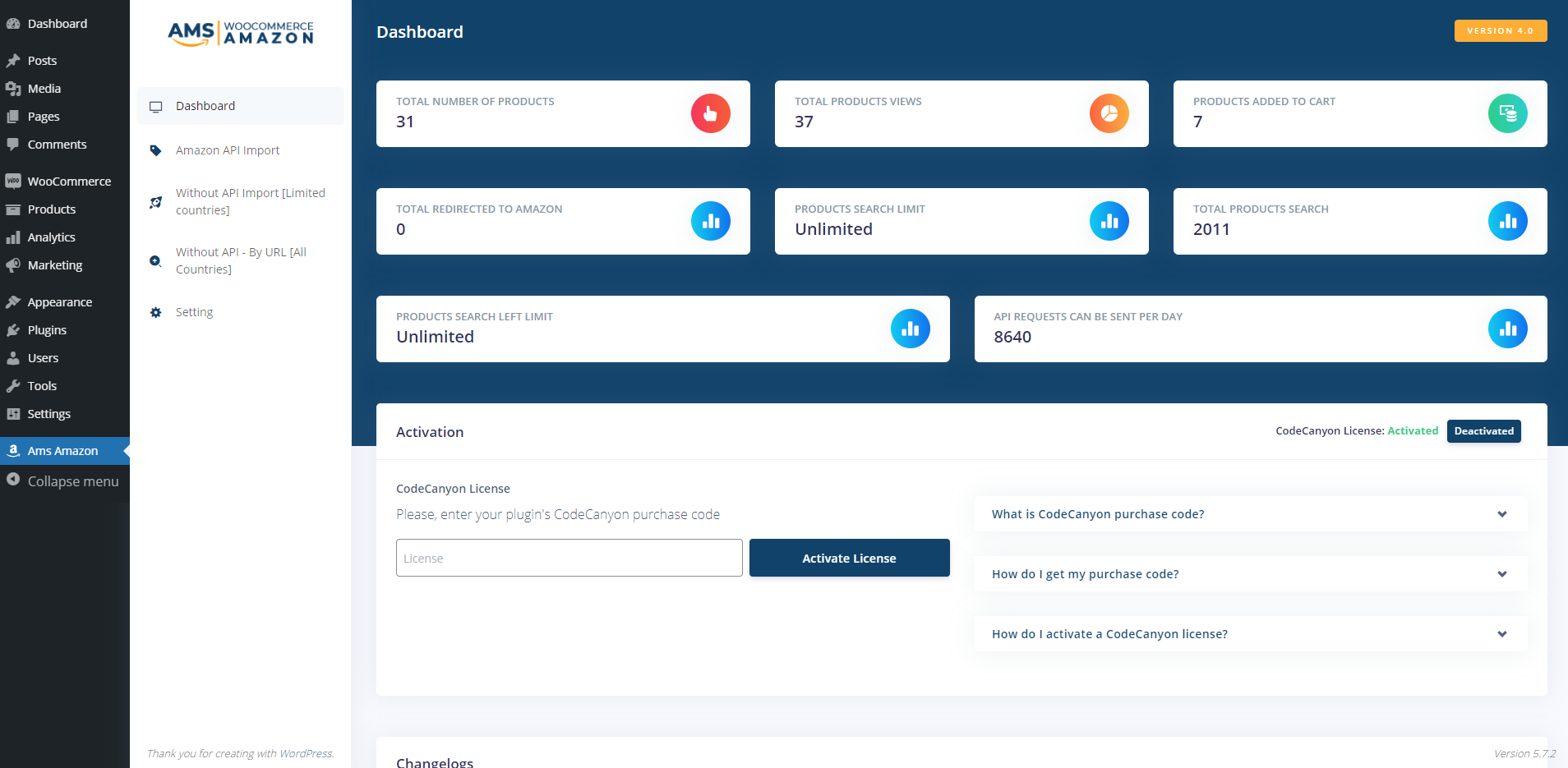The image size is (1568, 768).
Task: Click the chart icon on Redirected To Amazon card
Action: [x=711, y=221]
